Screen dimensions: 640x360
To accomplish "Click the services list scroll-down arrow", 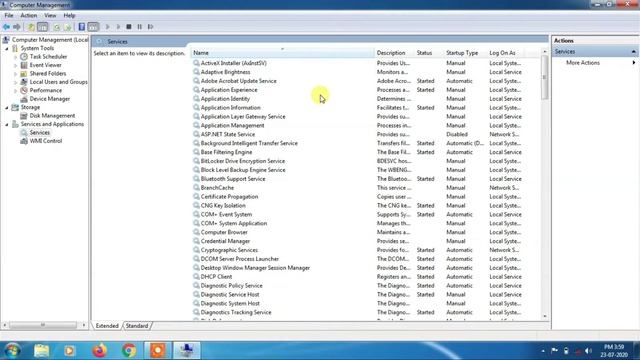I will click(544, 316).
